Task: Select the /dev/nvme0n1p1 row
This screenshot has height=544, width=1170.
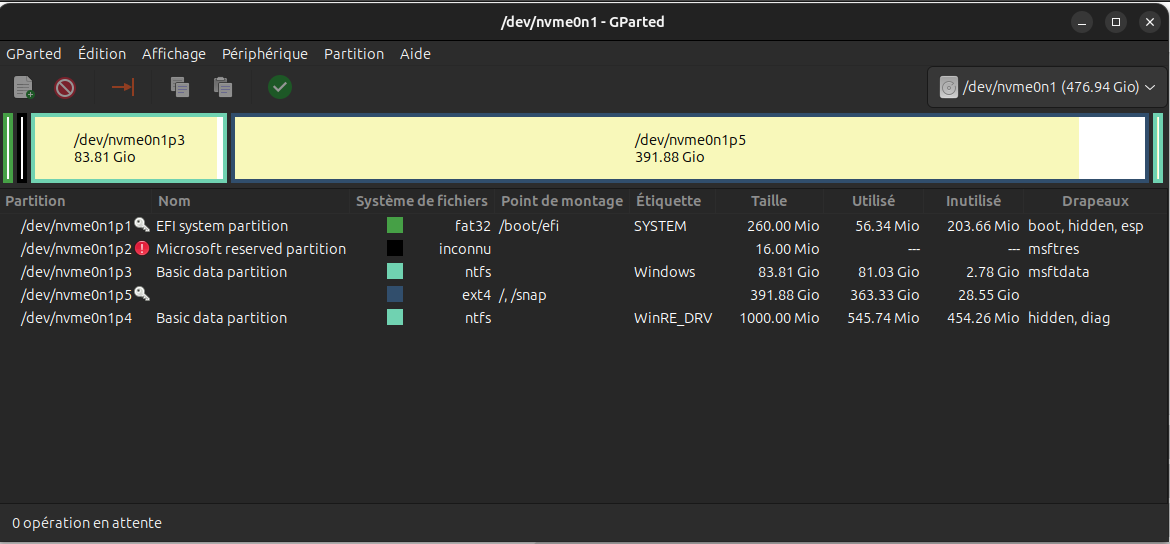Action: [x=585, y=225]
